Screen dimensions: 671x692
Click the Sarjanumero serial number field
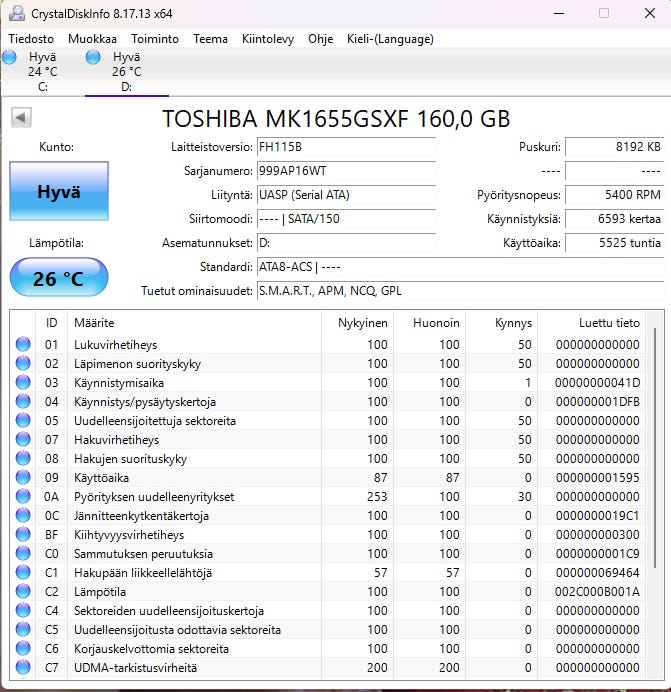pos(346,170)
